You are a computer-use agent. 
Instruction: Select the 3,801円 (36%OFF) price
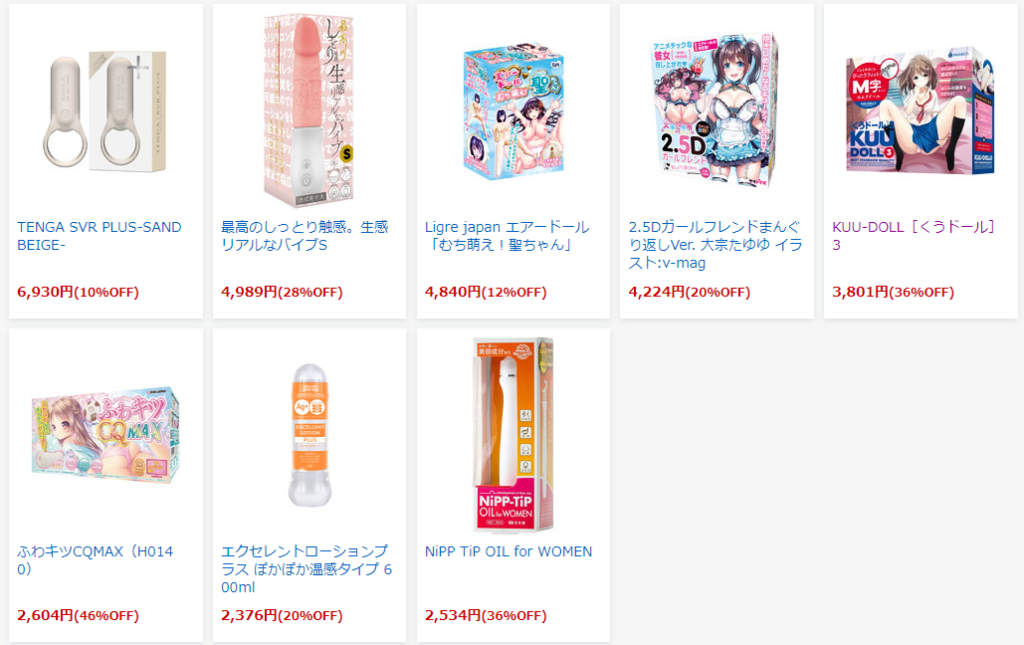point(893,292)
